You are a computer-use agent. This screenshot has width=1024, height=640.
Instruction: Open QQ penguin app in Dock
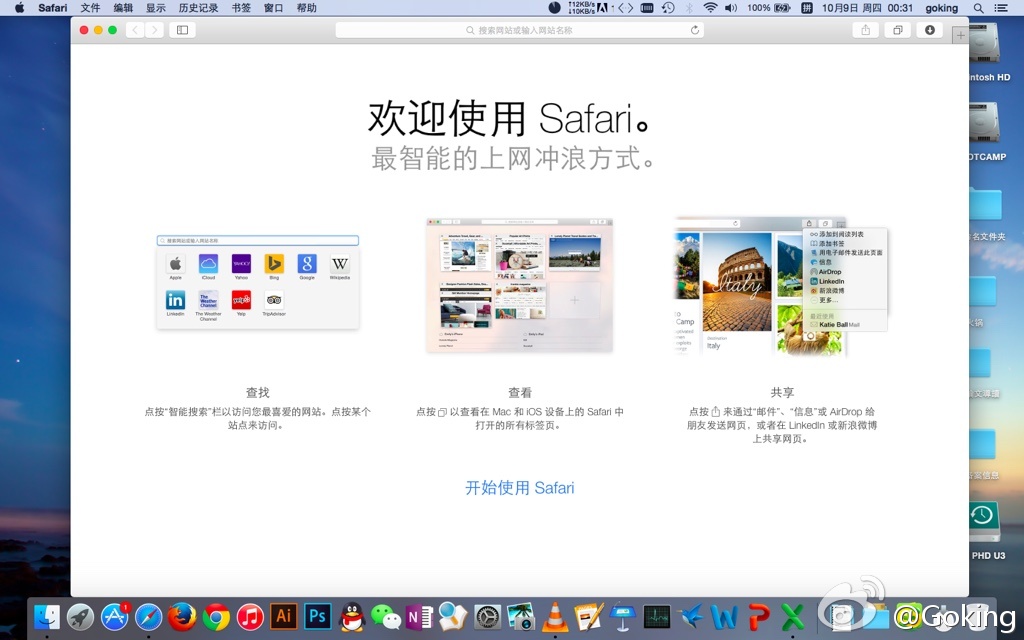[352, 616]
